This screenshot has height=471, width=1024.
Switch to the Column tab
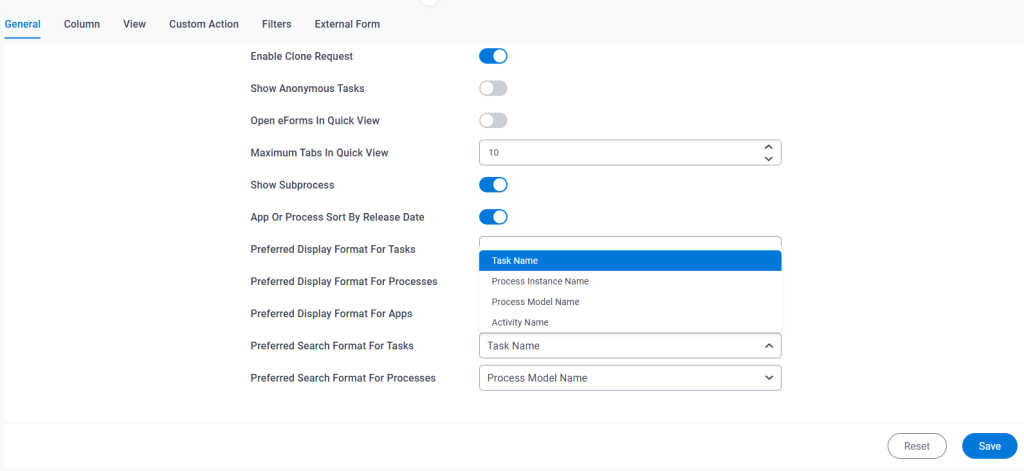coord(82,24)
